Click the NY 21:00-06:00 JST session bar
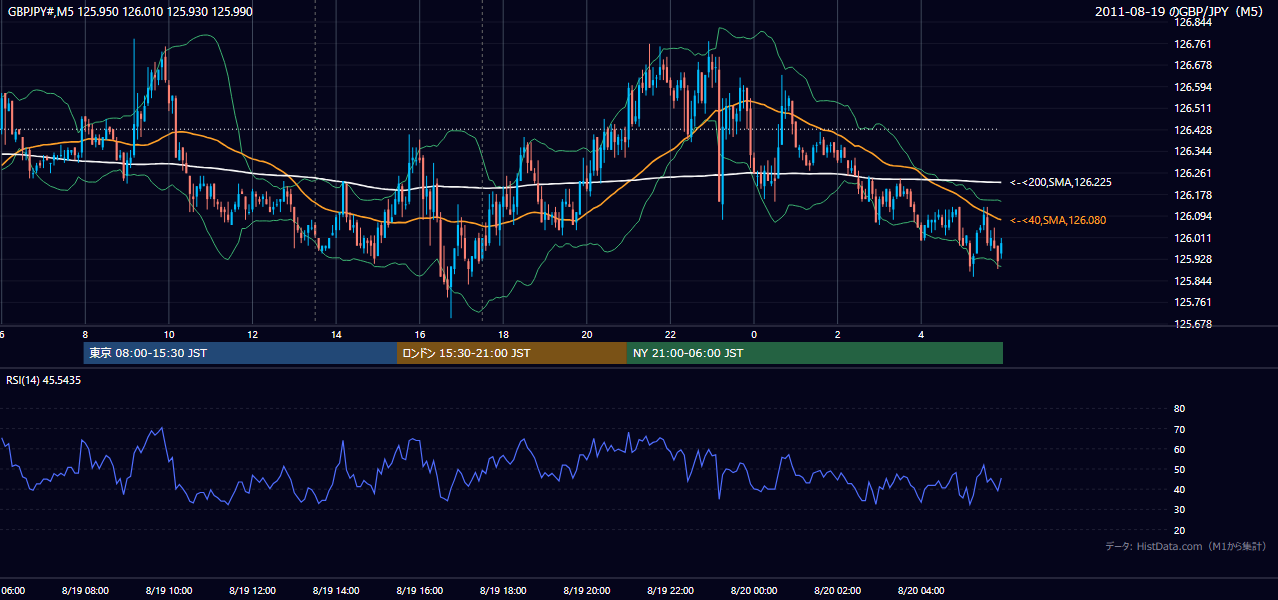Viewport: 1278px width, 600px height. pyautogui.click(x=815, y=353)
